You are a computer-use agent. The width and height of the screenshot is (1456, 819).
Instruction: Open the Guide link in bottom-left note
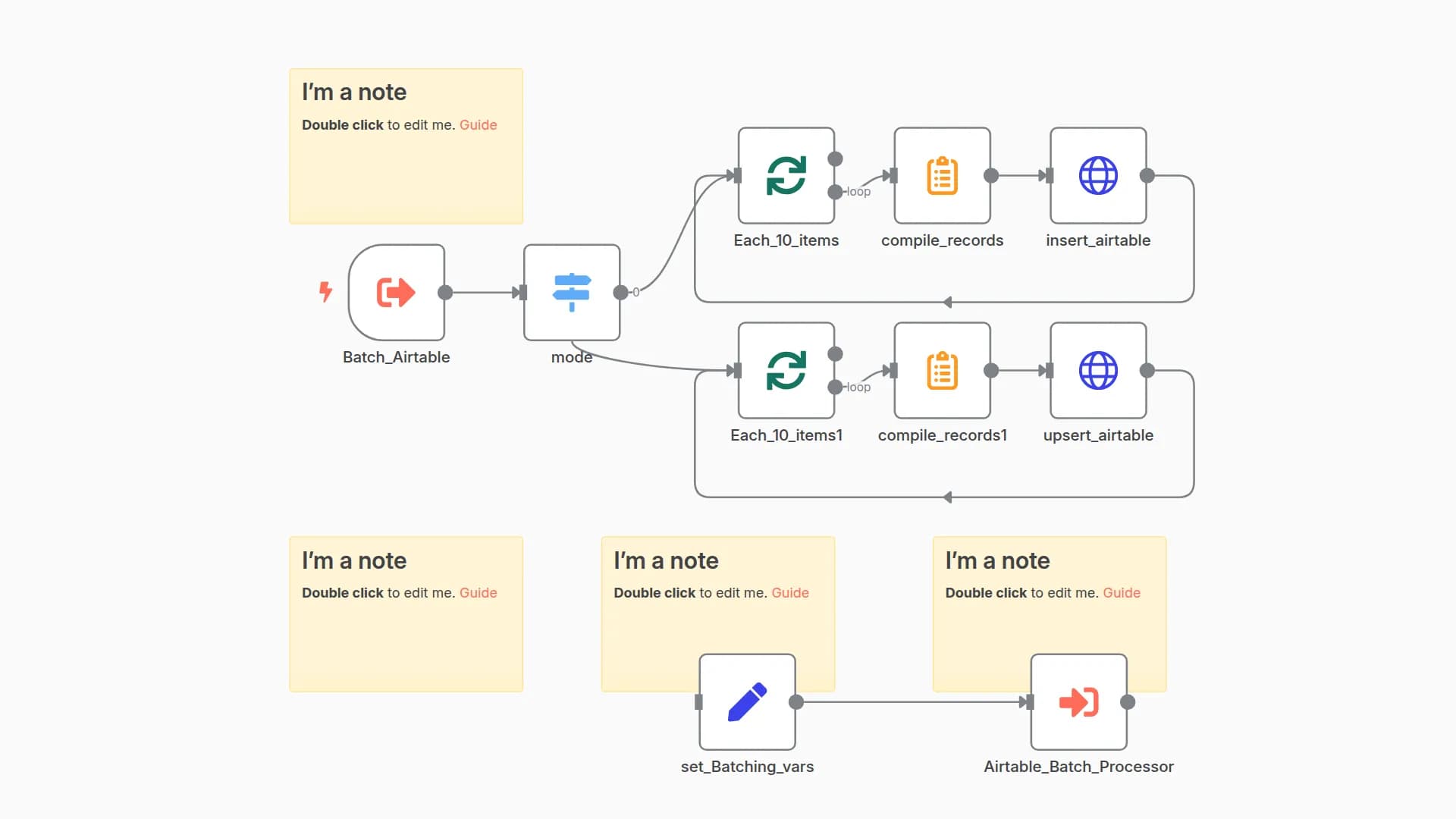click(x=478, y=593)
